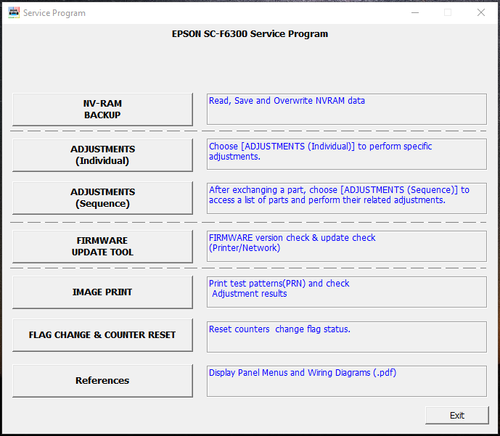Open ADJUSTMENTS (Sequence) menu
Image resolution: width=500 pixels, height=436 pixels.
point(102,198)
